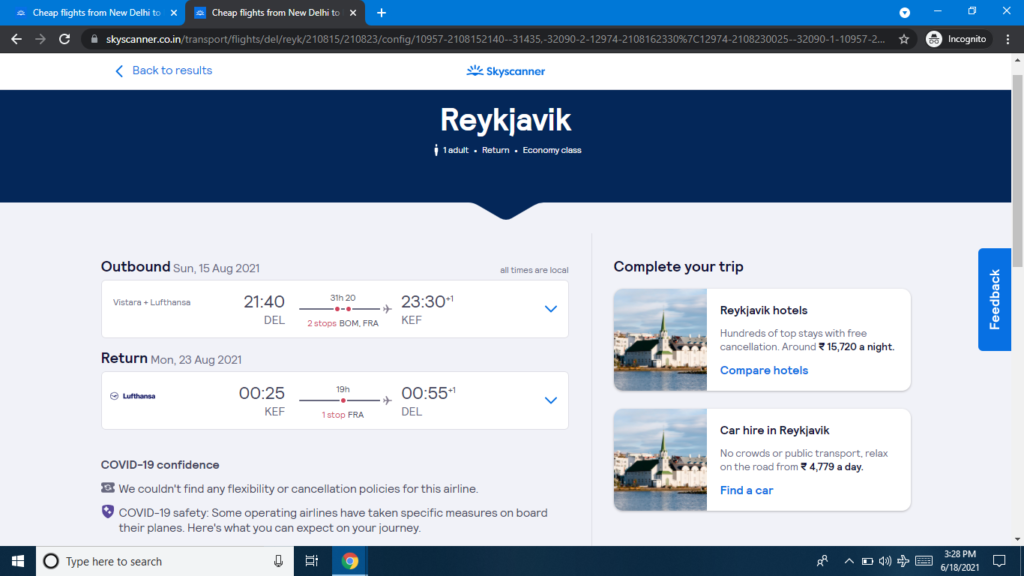The width and height of the screenshot is (1024, 576).
Task: Open the Reykjavik hotels thumbnail image
Action: (x=660, y=340)
